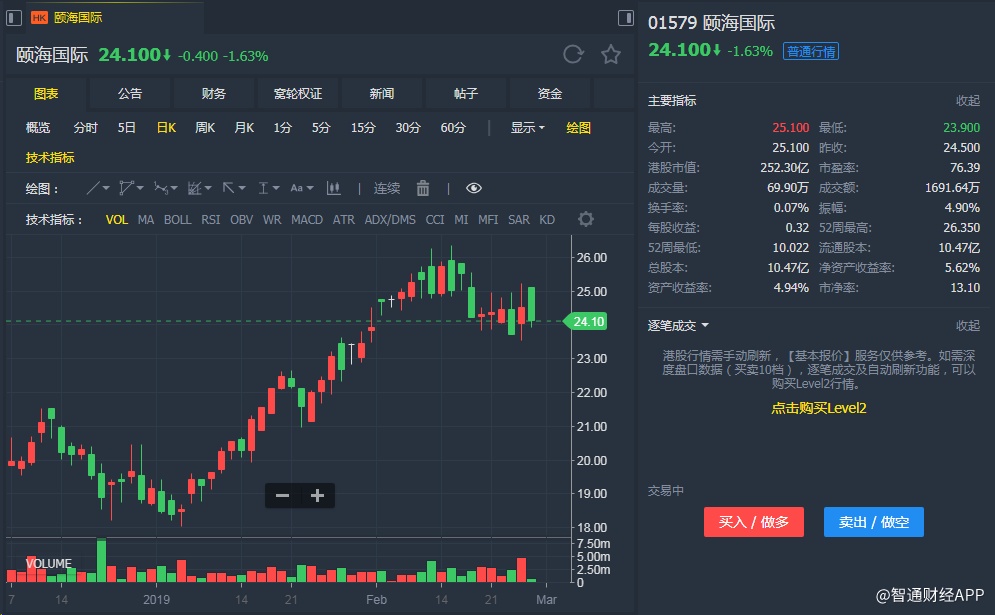This screenshot has height=615, width=995.
Task: Zoom out the chart with minus
Action: (x=283, y=495)
